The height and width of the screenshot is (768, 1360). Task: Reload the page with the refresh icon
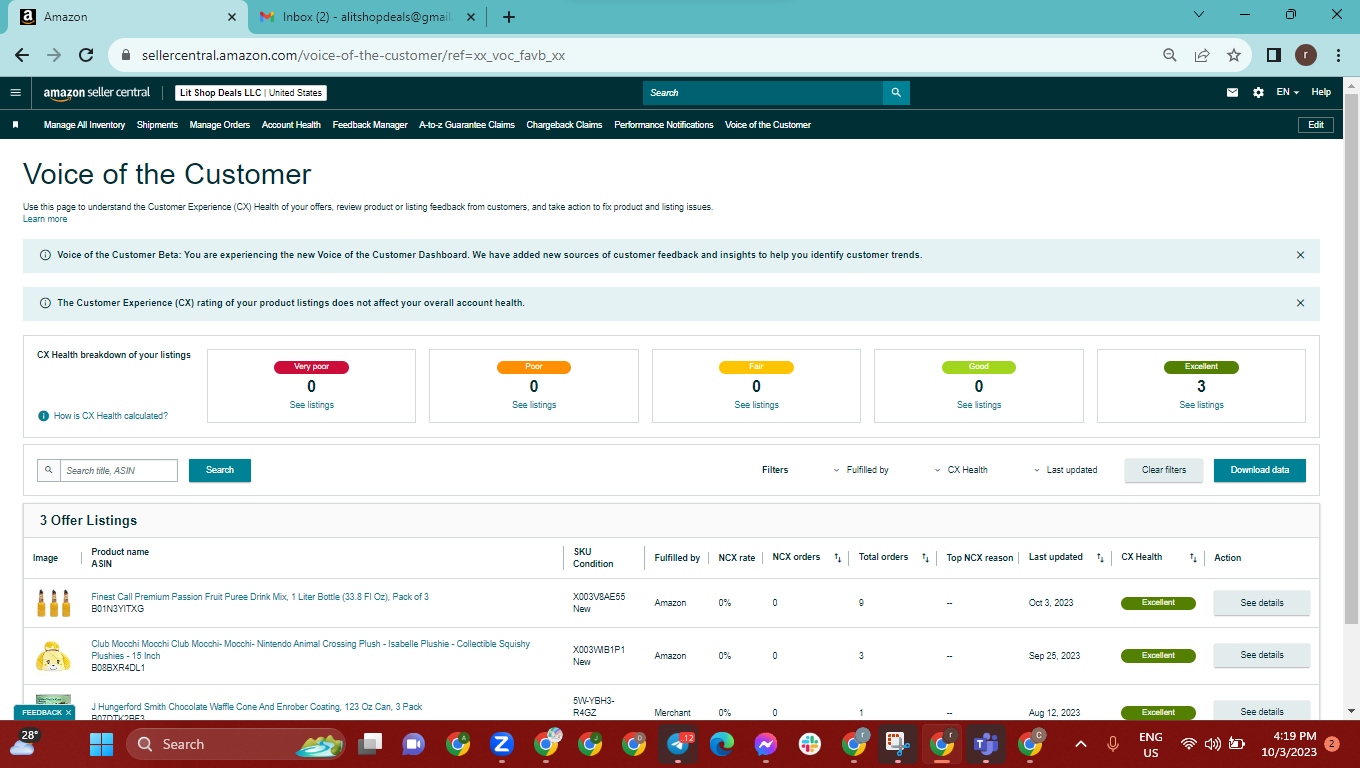click(86, 55)
